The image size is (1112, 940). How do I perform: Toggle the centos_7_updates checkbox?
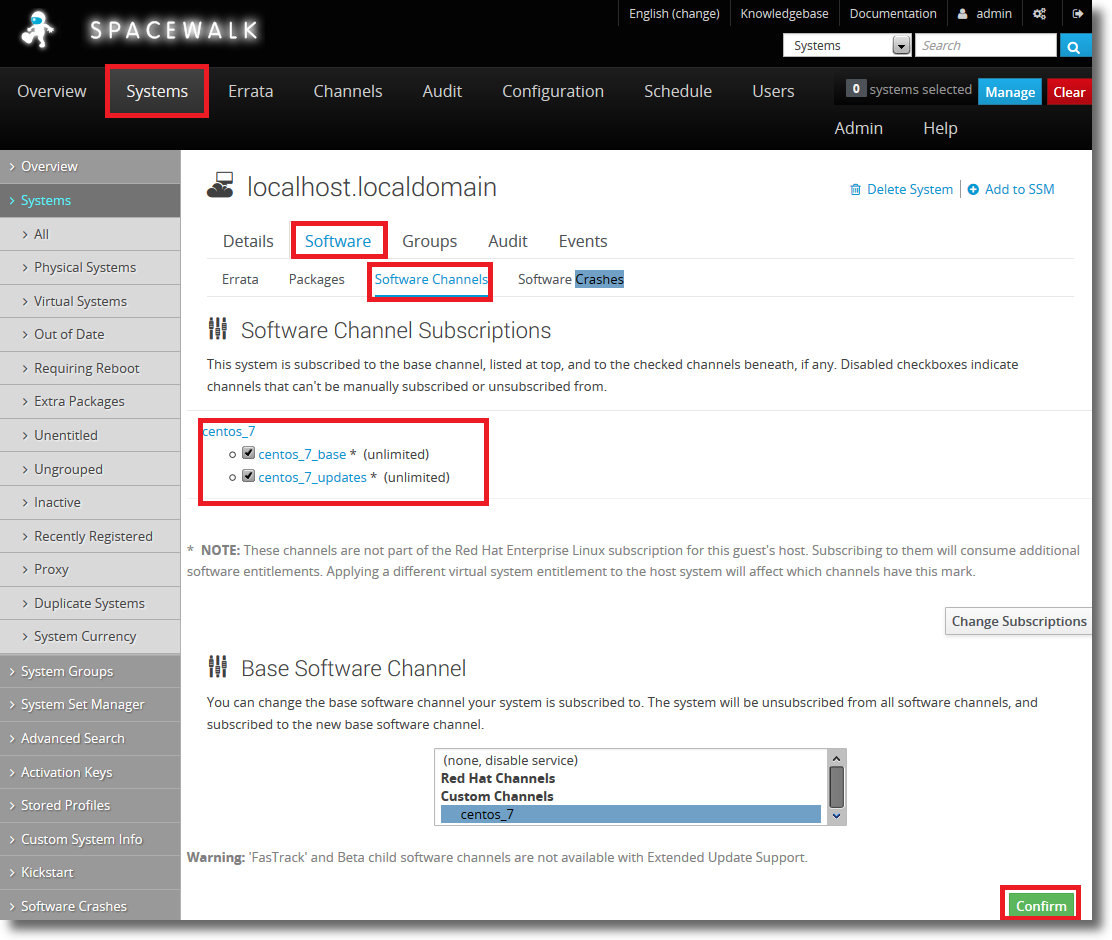(x=248, y=475)
